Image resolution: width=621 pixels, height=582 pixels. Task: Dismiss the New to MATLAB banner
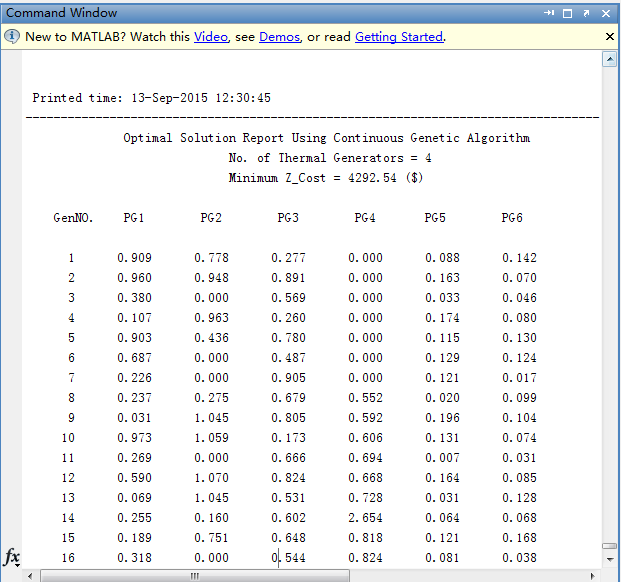pyautogui.click(x=610, y=36)
